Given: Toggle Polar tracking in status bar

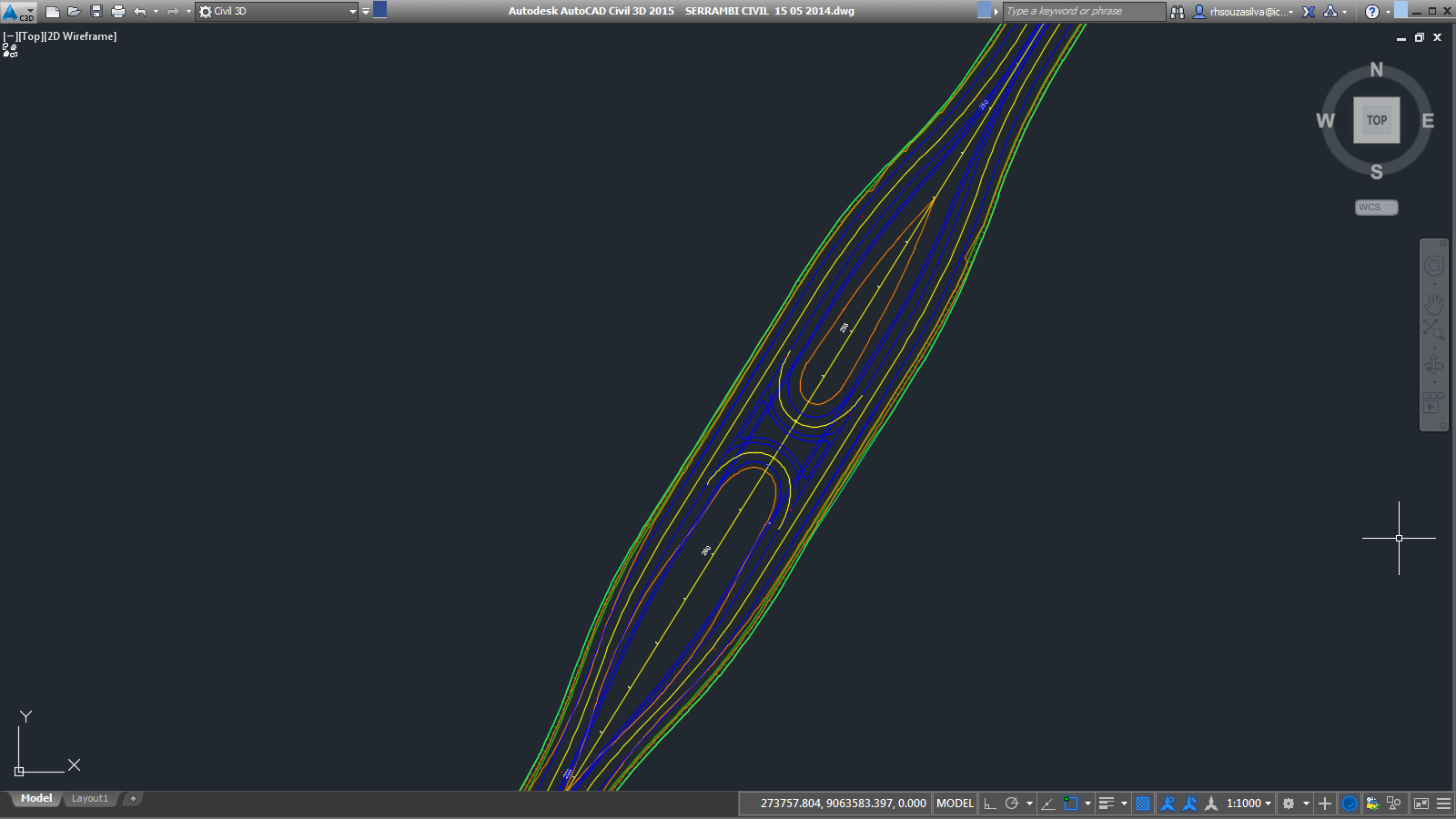Looking at the screenshot, I should [x=1011, y=804].
